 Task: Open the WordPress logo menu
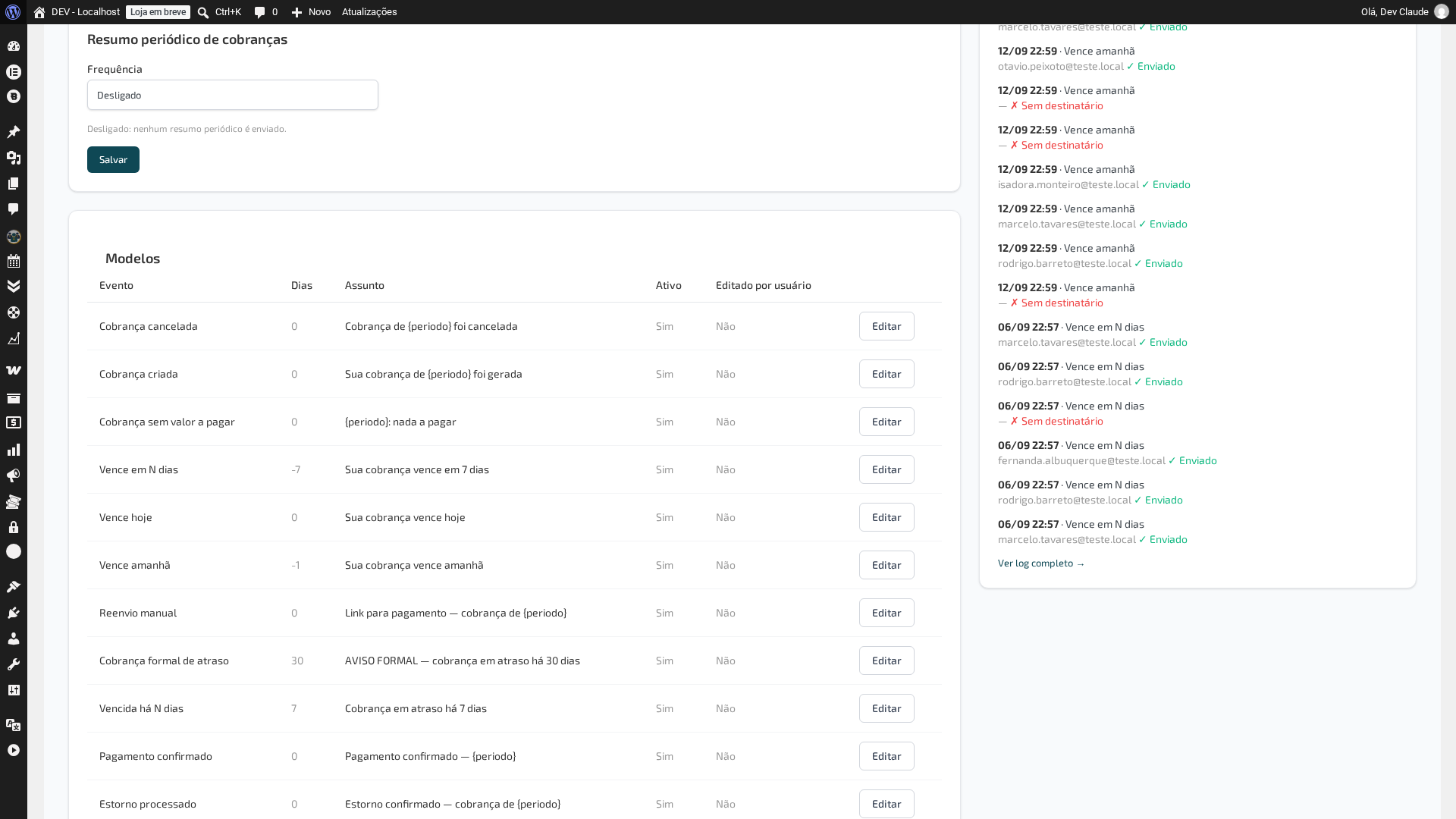click(x=13, y=12)
